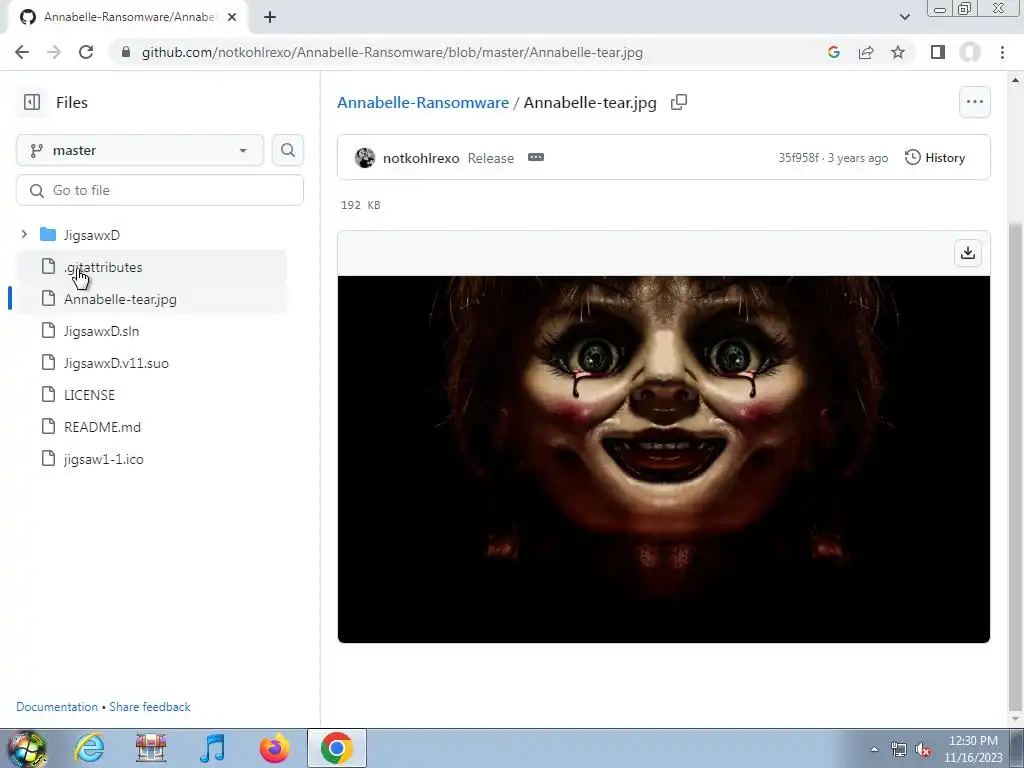Open commit 35f958f link
The width and height of the screenshot is (1024, 768).
pos(798,157)
